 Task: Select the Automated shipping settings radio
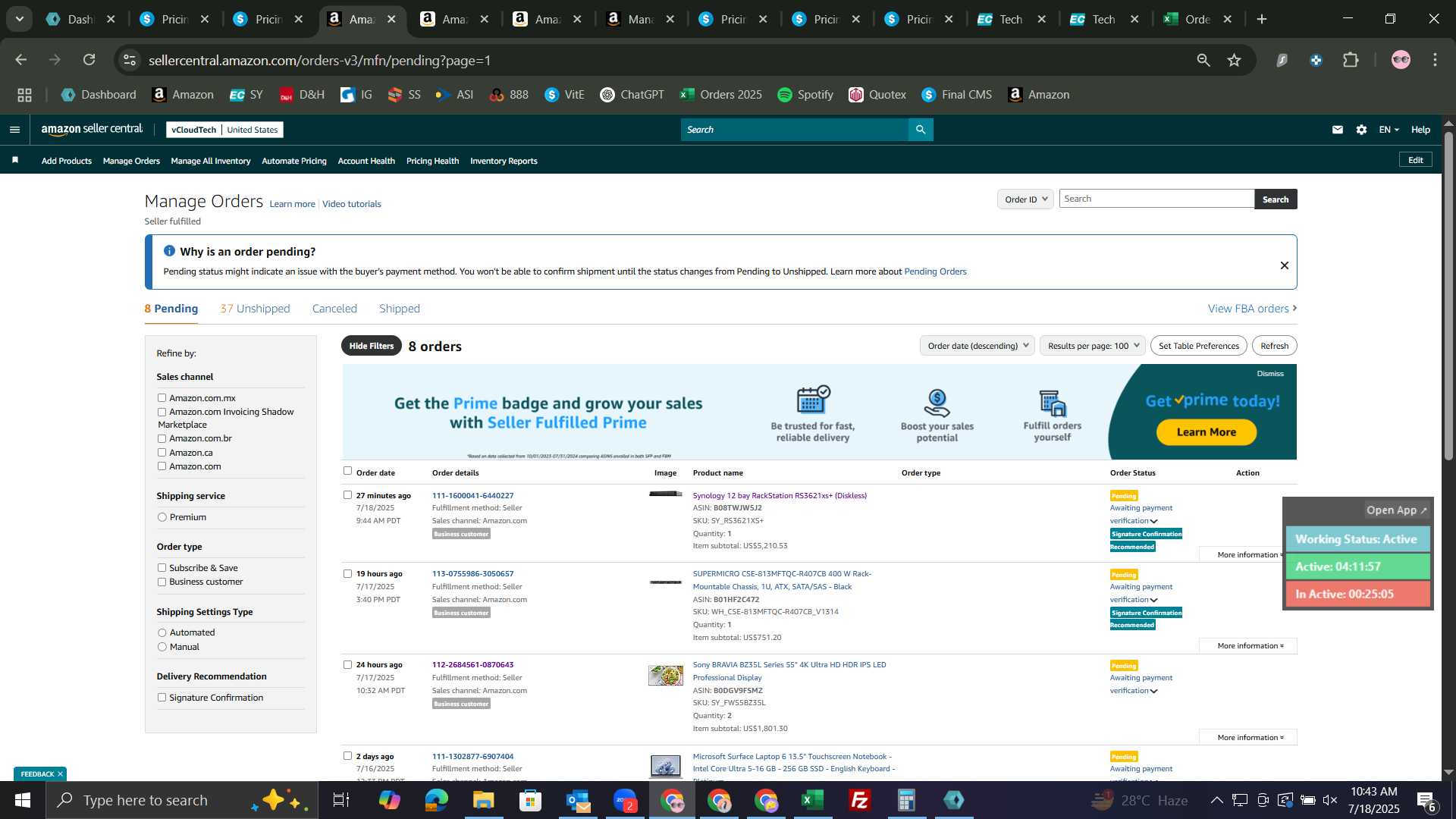[162, 632]
